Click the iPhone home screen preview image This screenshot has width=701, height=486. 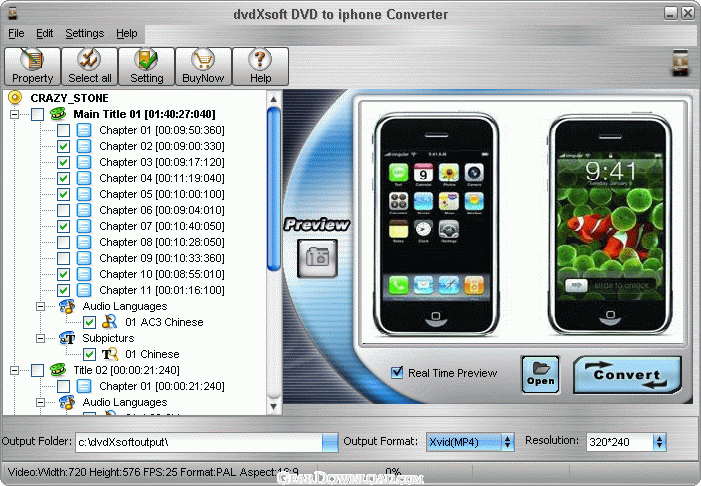436,225
